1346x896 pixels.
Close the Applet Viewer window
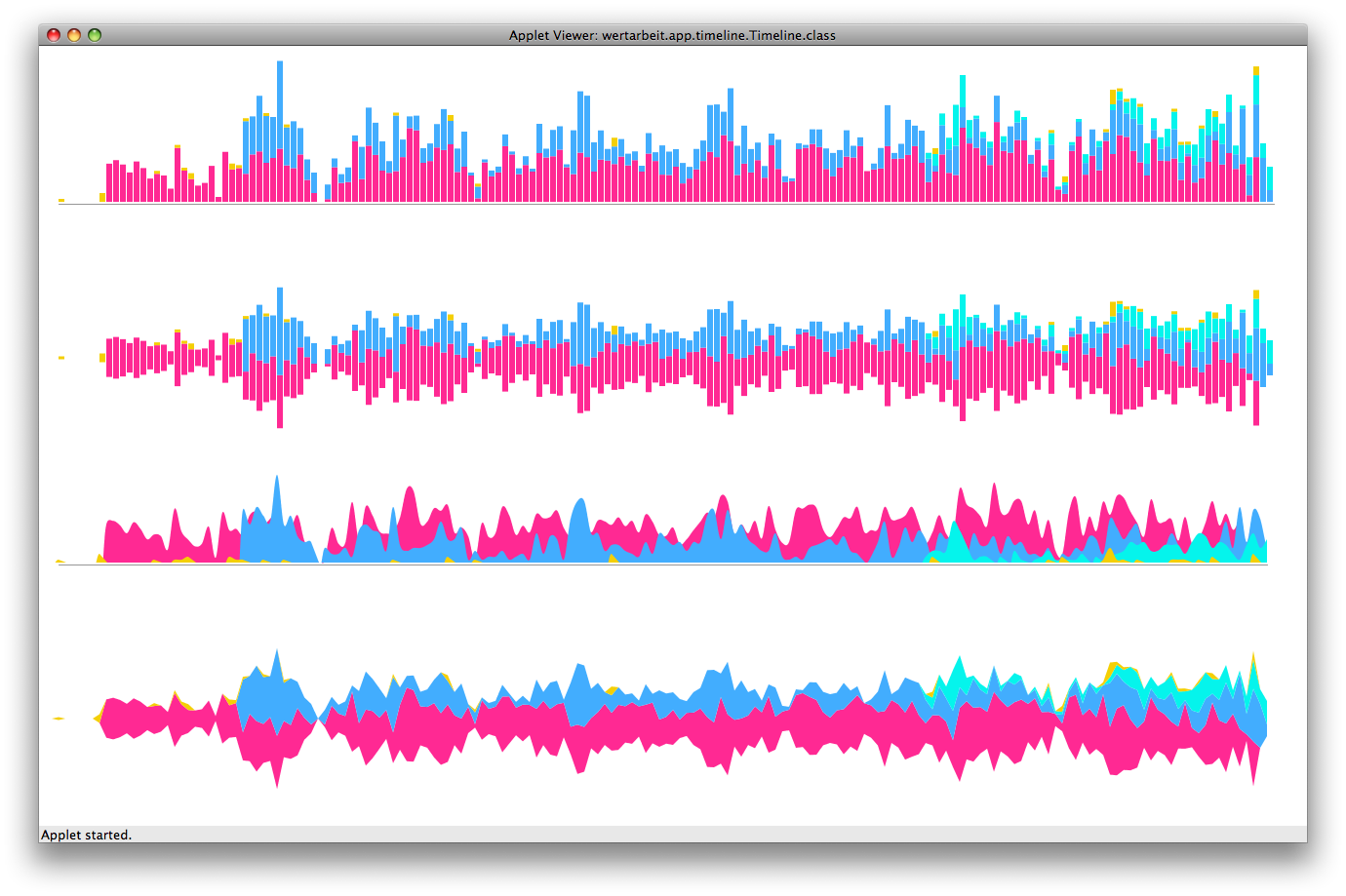(x=54, y=35)
